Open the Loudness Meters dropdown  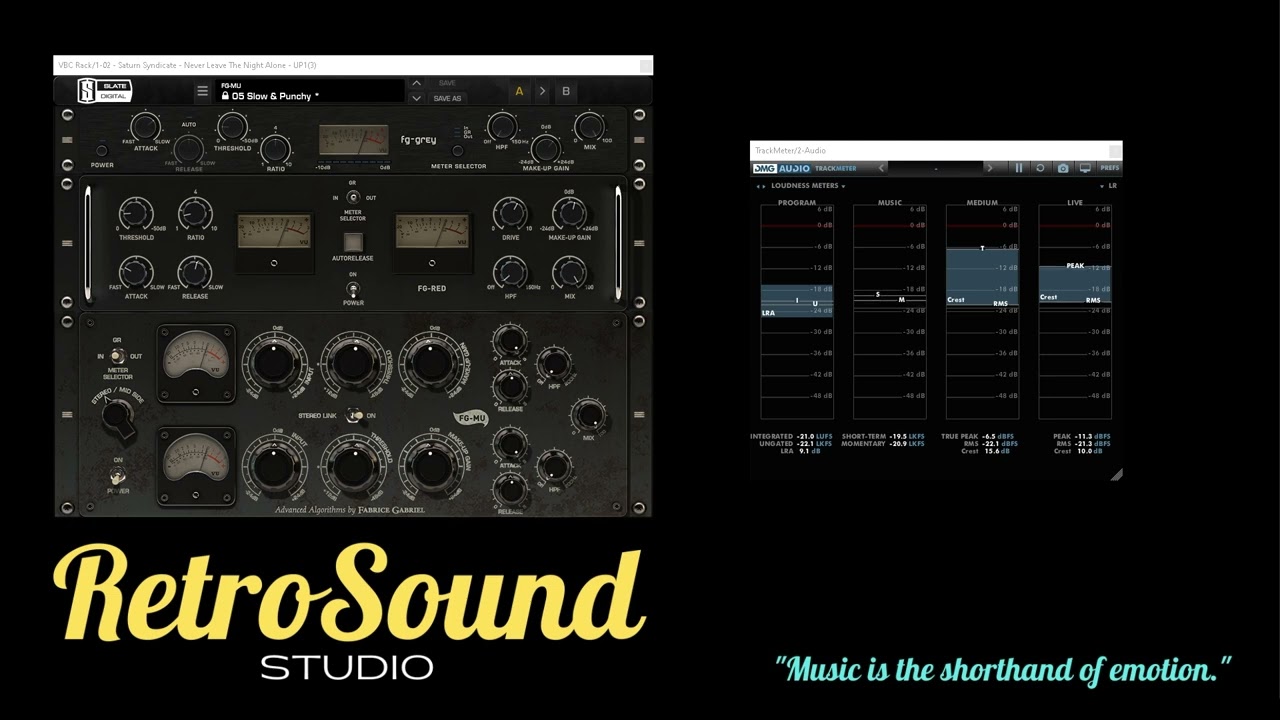click(x=809, y=186)
